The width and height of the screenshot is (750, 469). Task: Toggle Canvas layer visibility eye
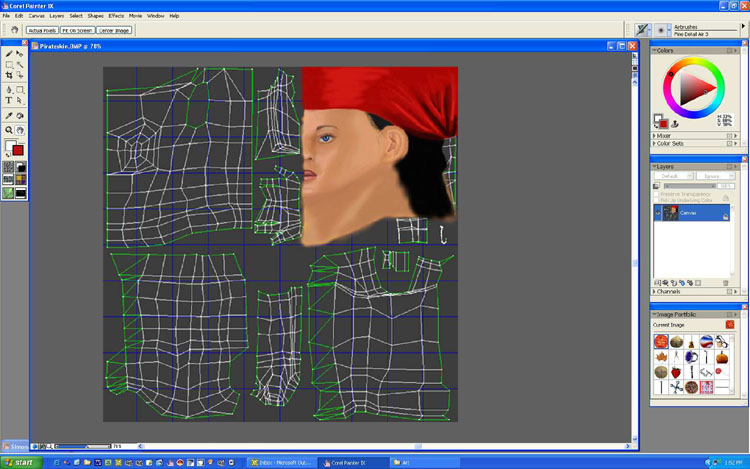tap(657, 213)
